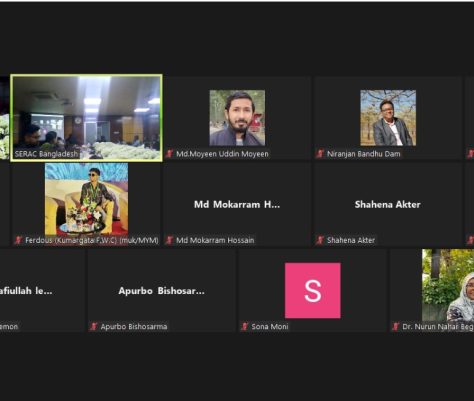Screen dimensions: 474x401
Task: Click muted mic icon beside Niranjan Bandhu Dam
Action: [x=320, y=154]
